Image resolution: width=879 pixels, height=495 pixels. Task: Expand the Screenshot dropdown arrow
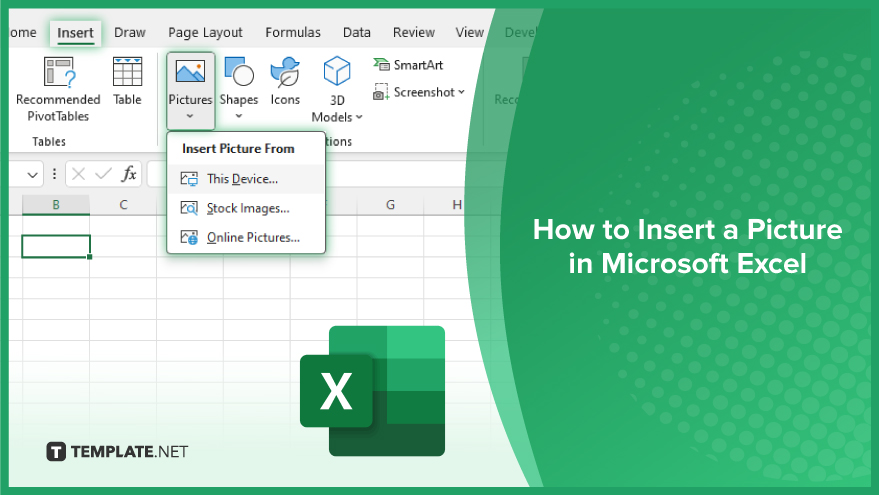[461, 92]
